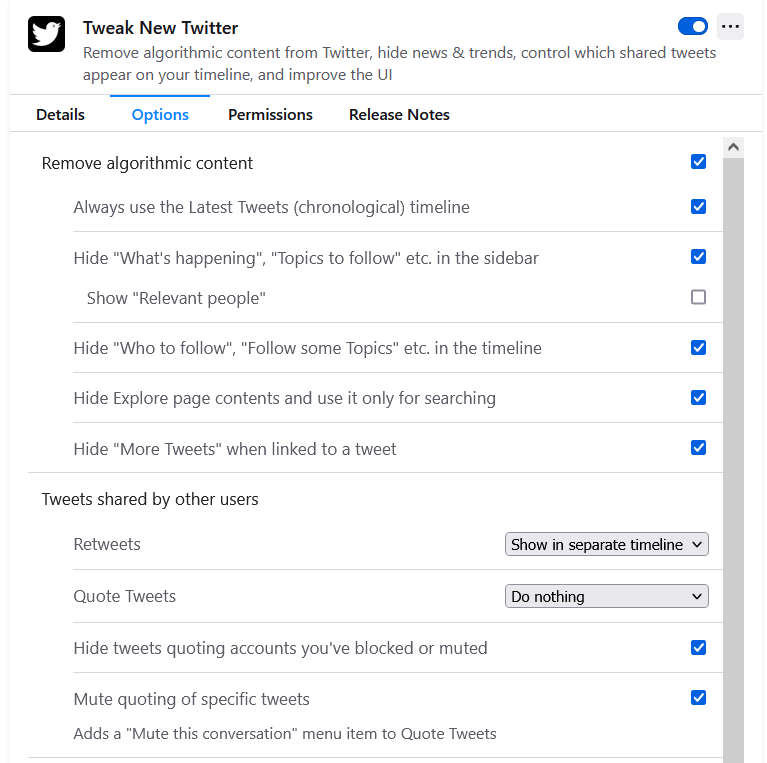Image resolution: width=767 pixels, height=763 pixels.
Task: Open the Release Notes tab
Action: 399,114
